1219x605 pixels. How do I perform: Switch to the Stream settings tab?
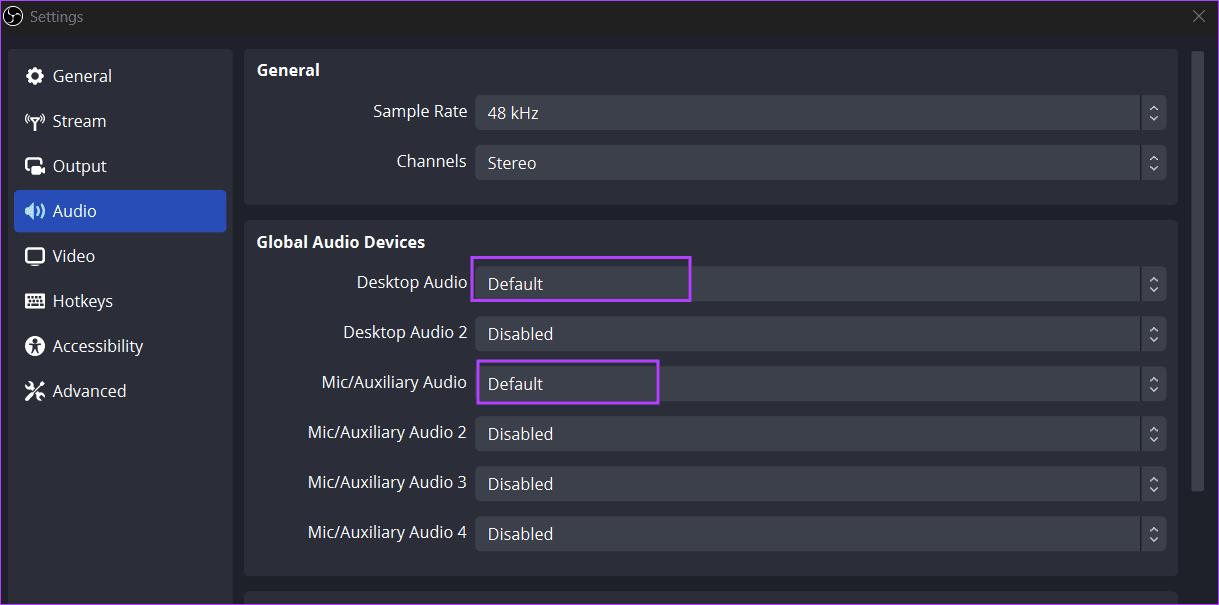point(79,122)
